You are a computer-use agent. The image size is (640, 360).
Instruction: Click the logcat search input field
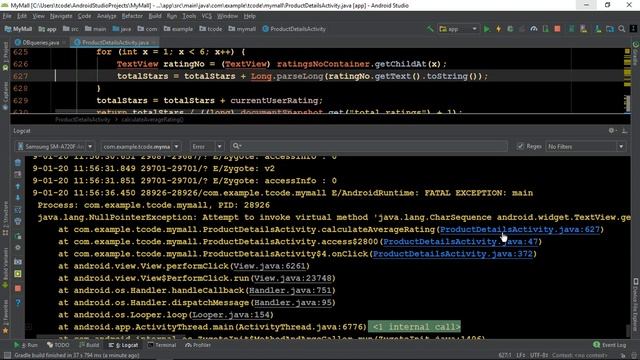tap(369, 146)
